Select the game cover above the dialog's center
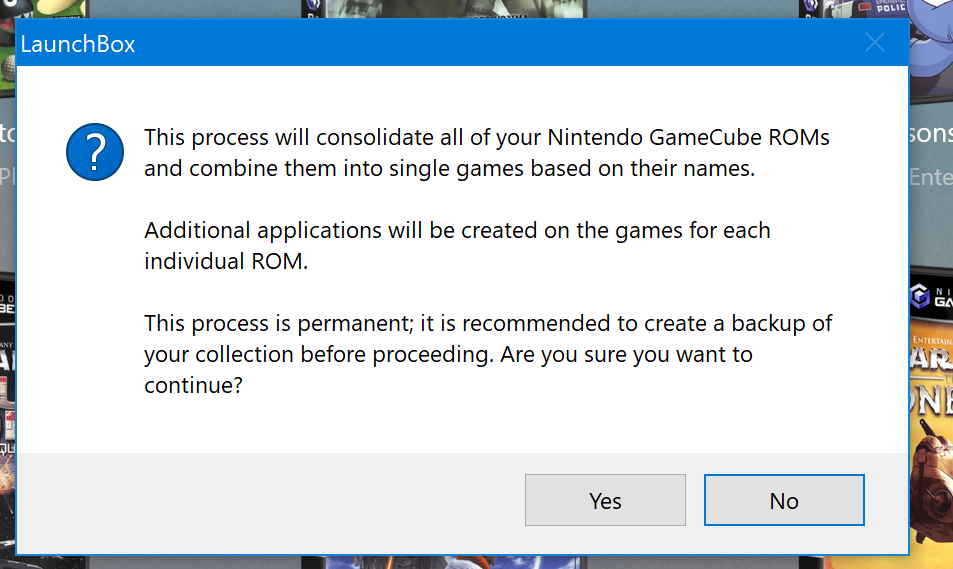The image size is (953, 569). [444, 9]
